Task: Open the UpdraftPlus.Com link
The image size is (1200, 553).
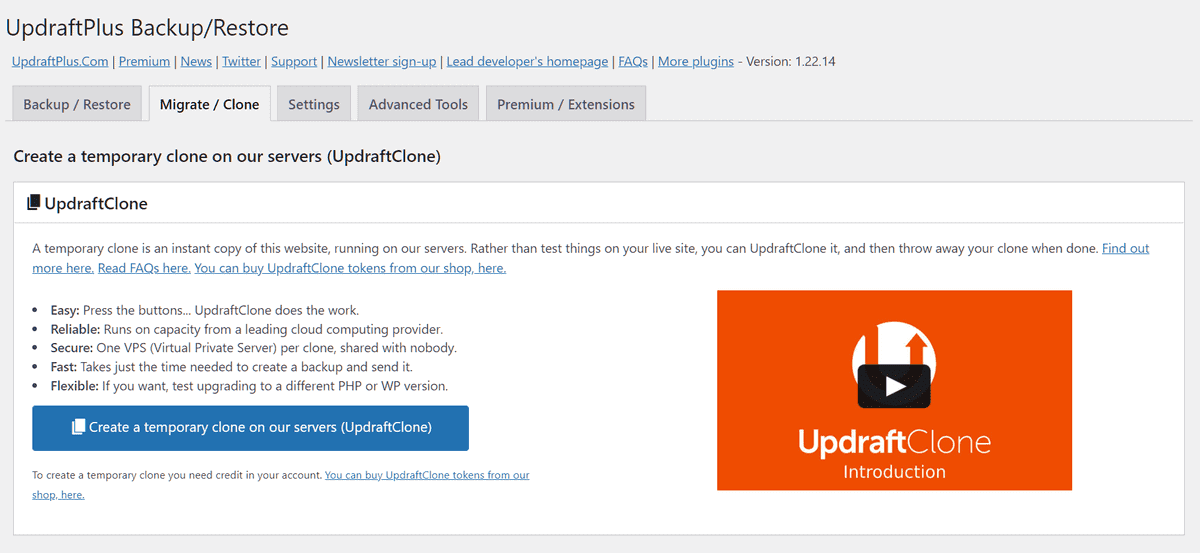Action: coord(60,61)
